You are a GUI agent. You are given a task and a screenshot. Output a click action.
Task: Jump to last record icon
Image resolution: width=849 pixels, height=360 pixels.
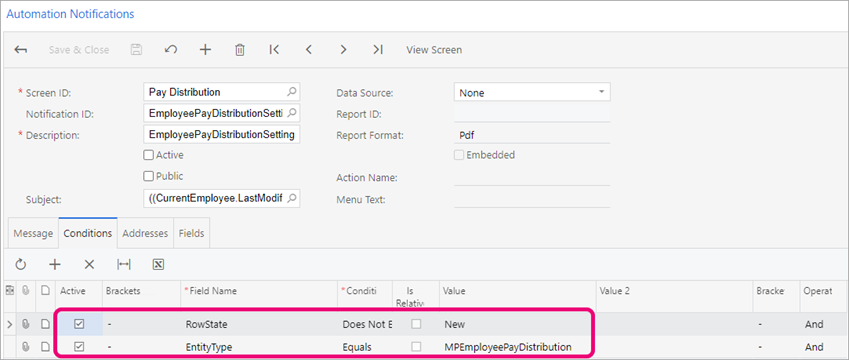point(378,50)
